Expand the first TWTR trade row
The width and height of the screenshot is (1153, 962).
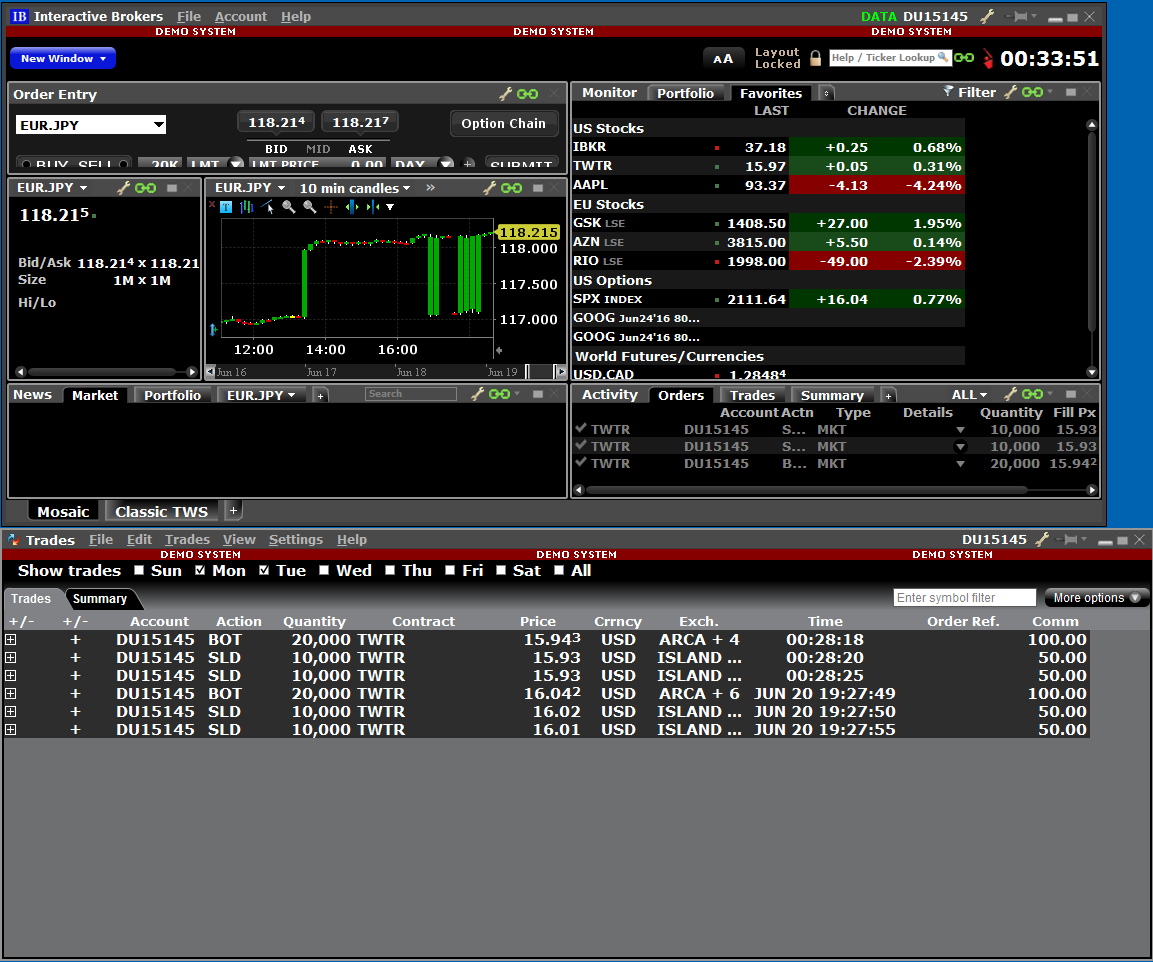pos(11,640)
